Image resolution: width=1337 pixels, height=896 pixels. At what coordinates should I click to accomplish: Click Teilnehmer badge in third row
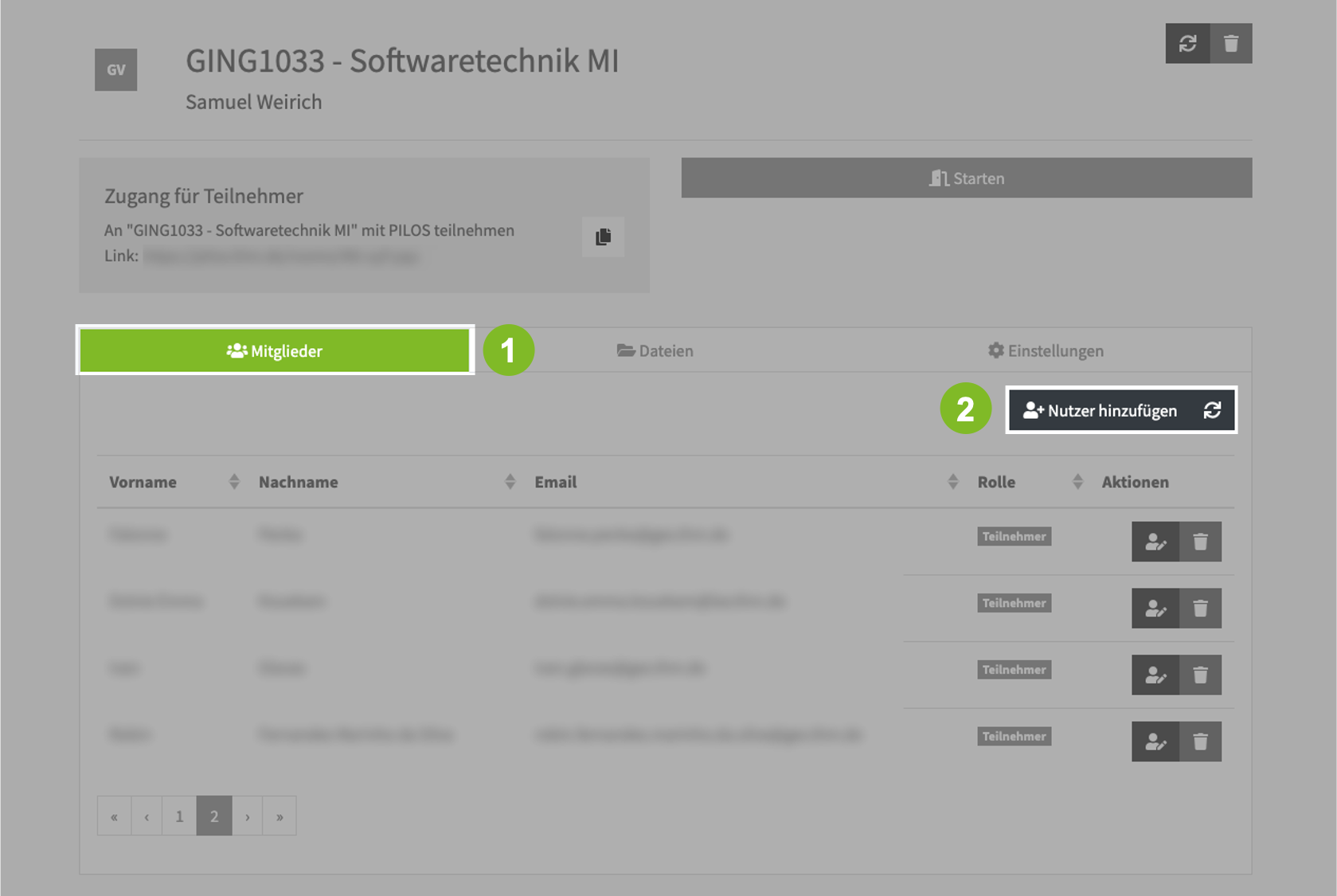point(1014,670)
